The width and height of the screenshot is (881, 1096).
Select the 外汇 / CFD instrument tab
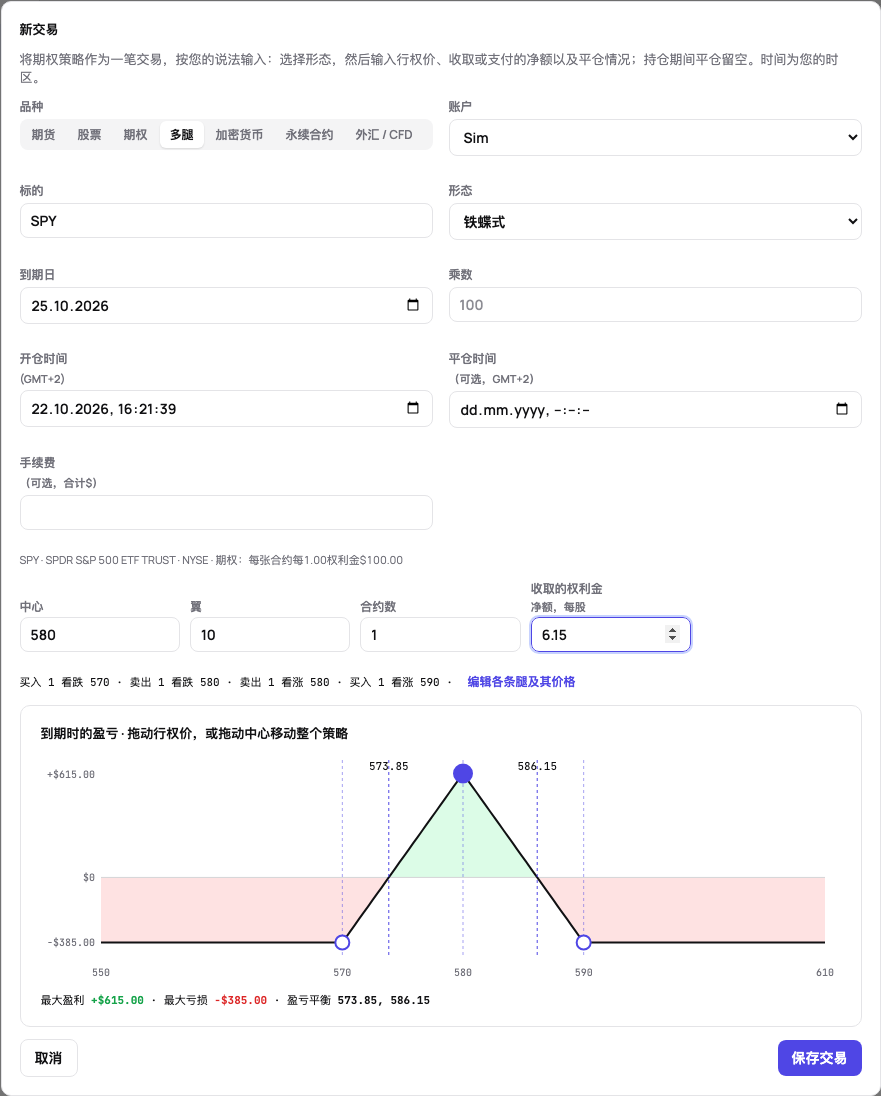384,134
